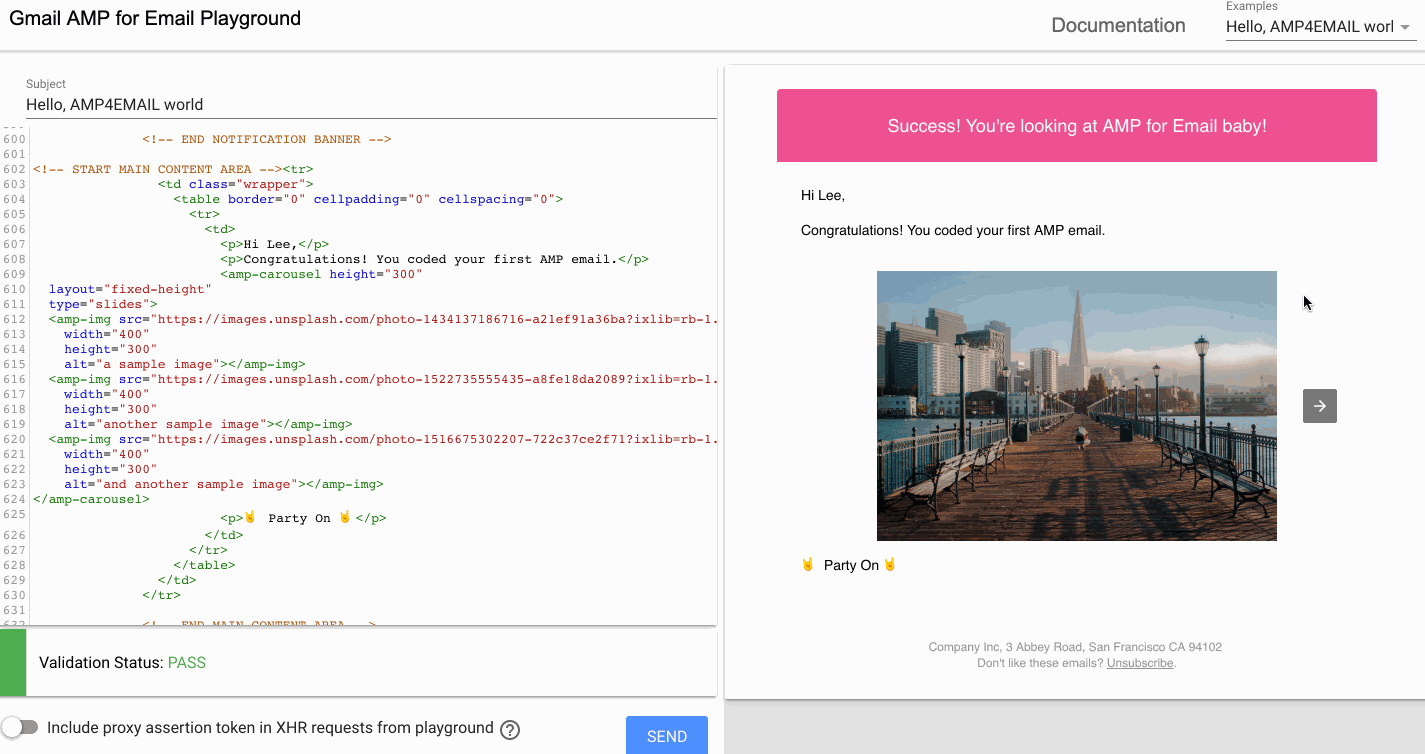Screen dimensions: 1425x754
Task: Click the PASS validation status text
Action: (186, 662)
